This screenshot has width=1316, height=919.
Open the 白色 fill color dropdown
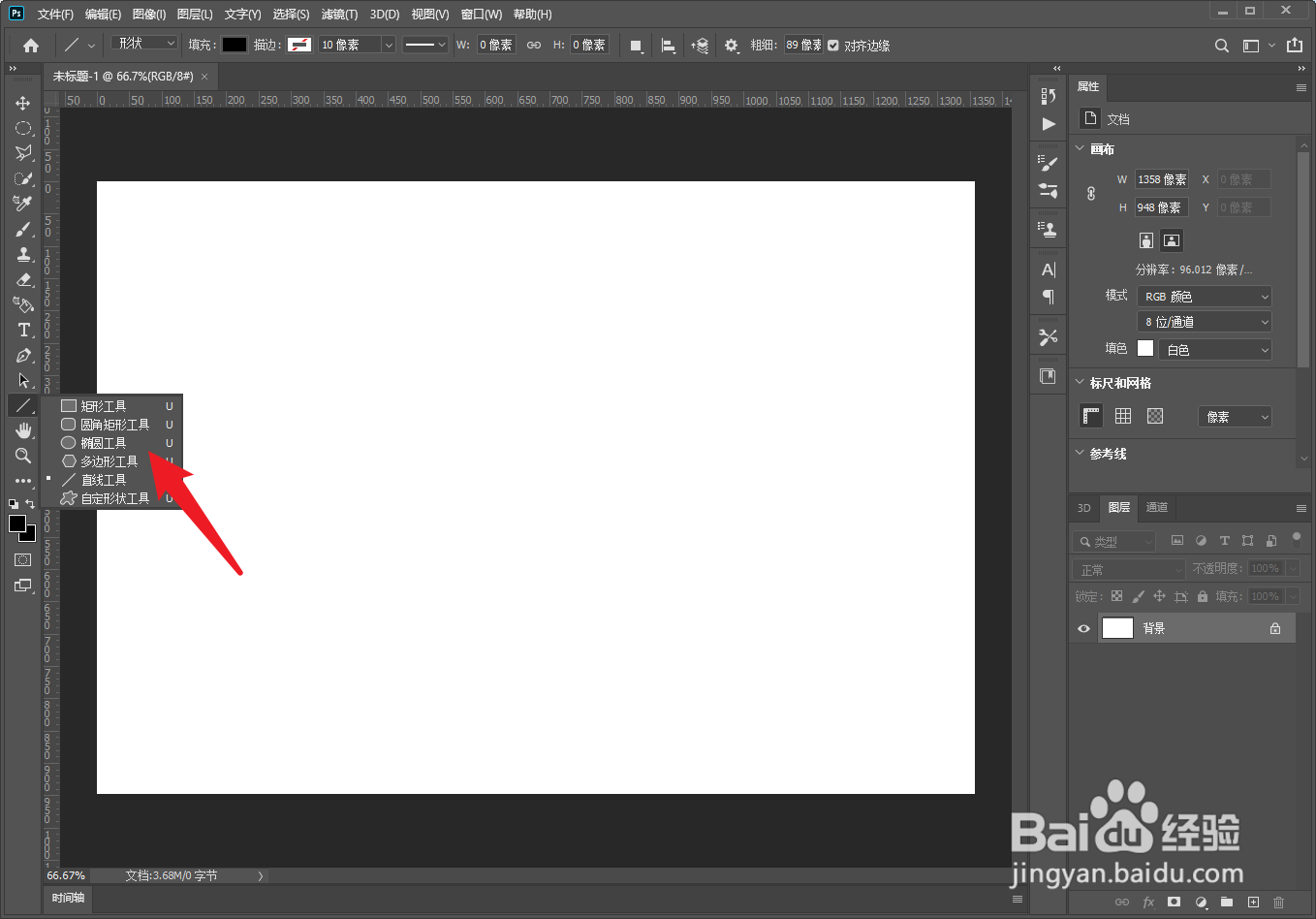[x=1215, y=349]
